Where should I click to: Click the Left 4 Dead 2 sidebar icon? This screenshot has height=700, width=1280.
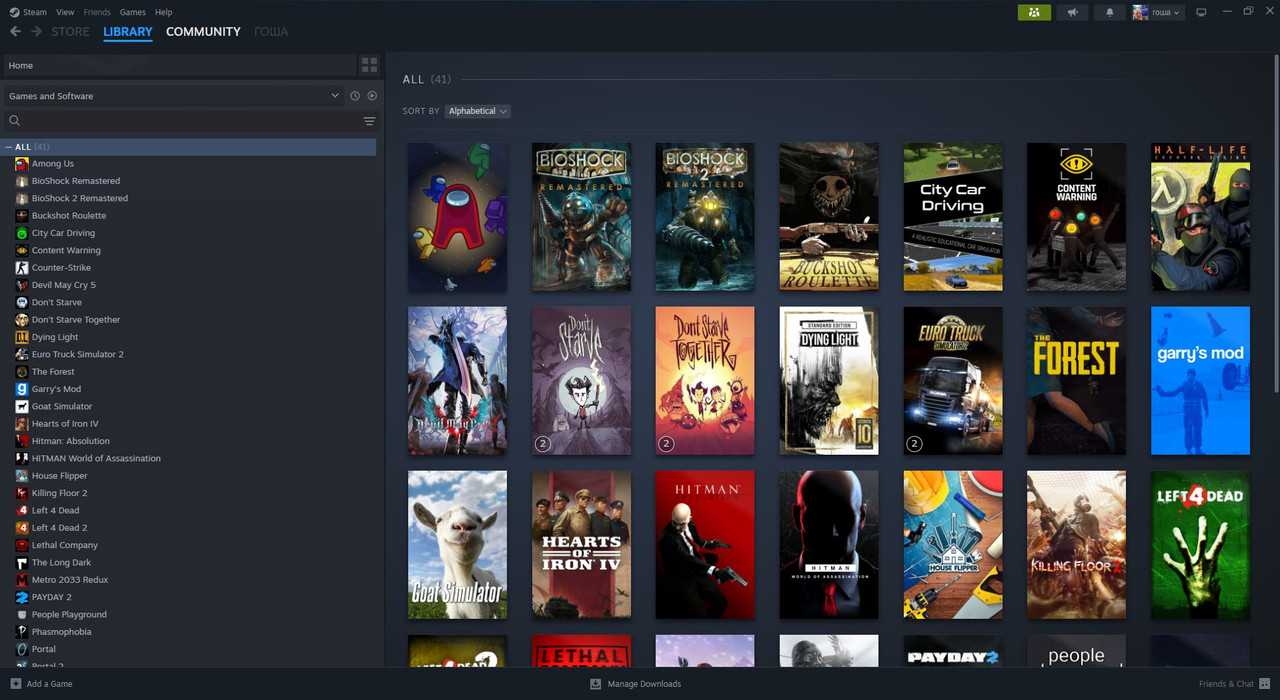click(22, 528)
